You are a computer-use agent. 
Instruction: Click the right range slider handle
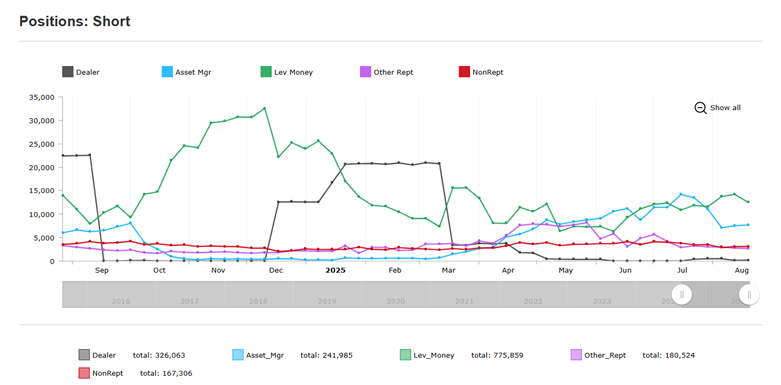749,294
